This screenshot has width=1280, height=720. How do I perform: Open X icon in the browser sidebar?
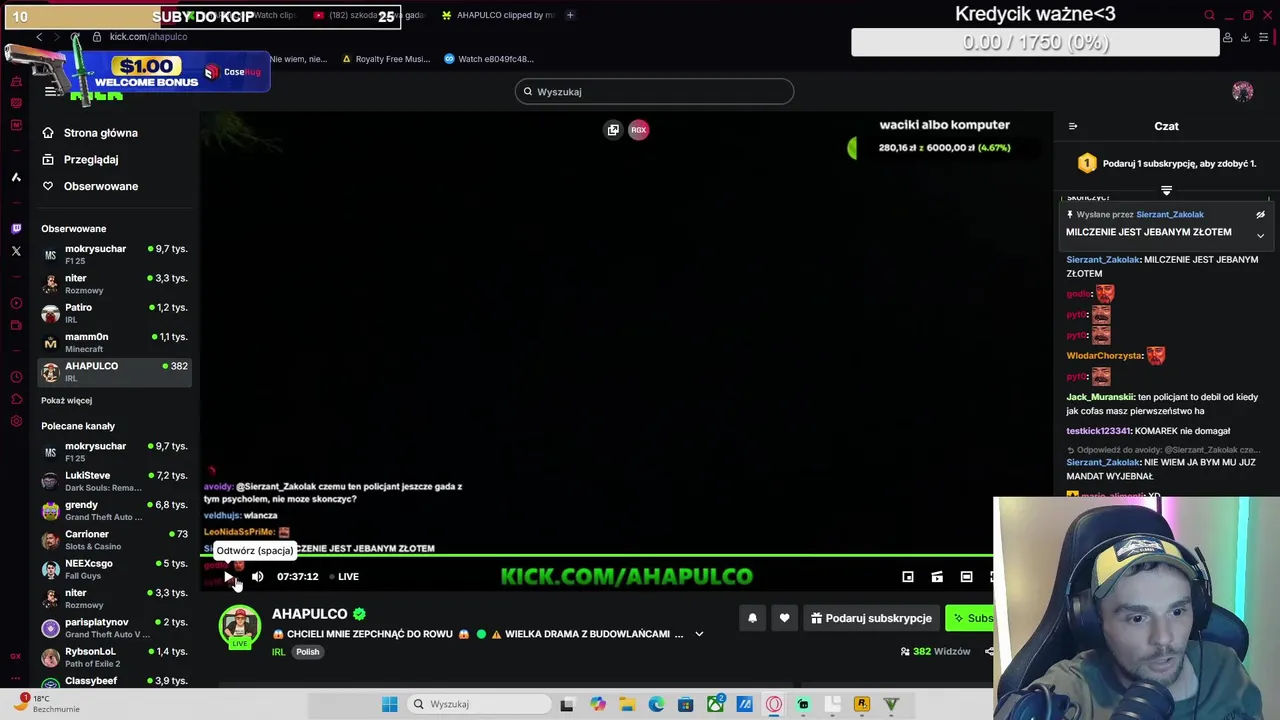pyautogui.click(x=16, y=251)
